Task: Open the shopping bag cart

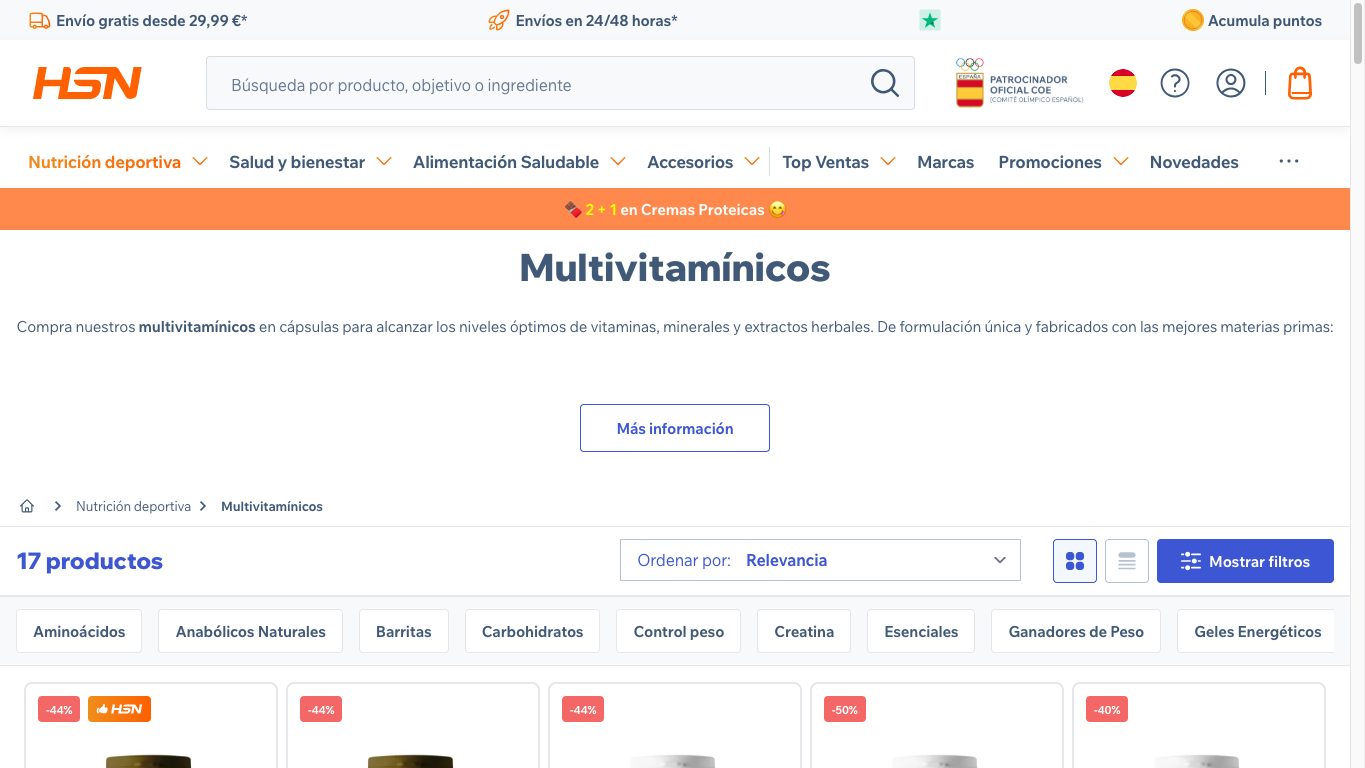Action: point(1300,83)
